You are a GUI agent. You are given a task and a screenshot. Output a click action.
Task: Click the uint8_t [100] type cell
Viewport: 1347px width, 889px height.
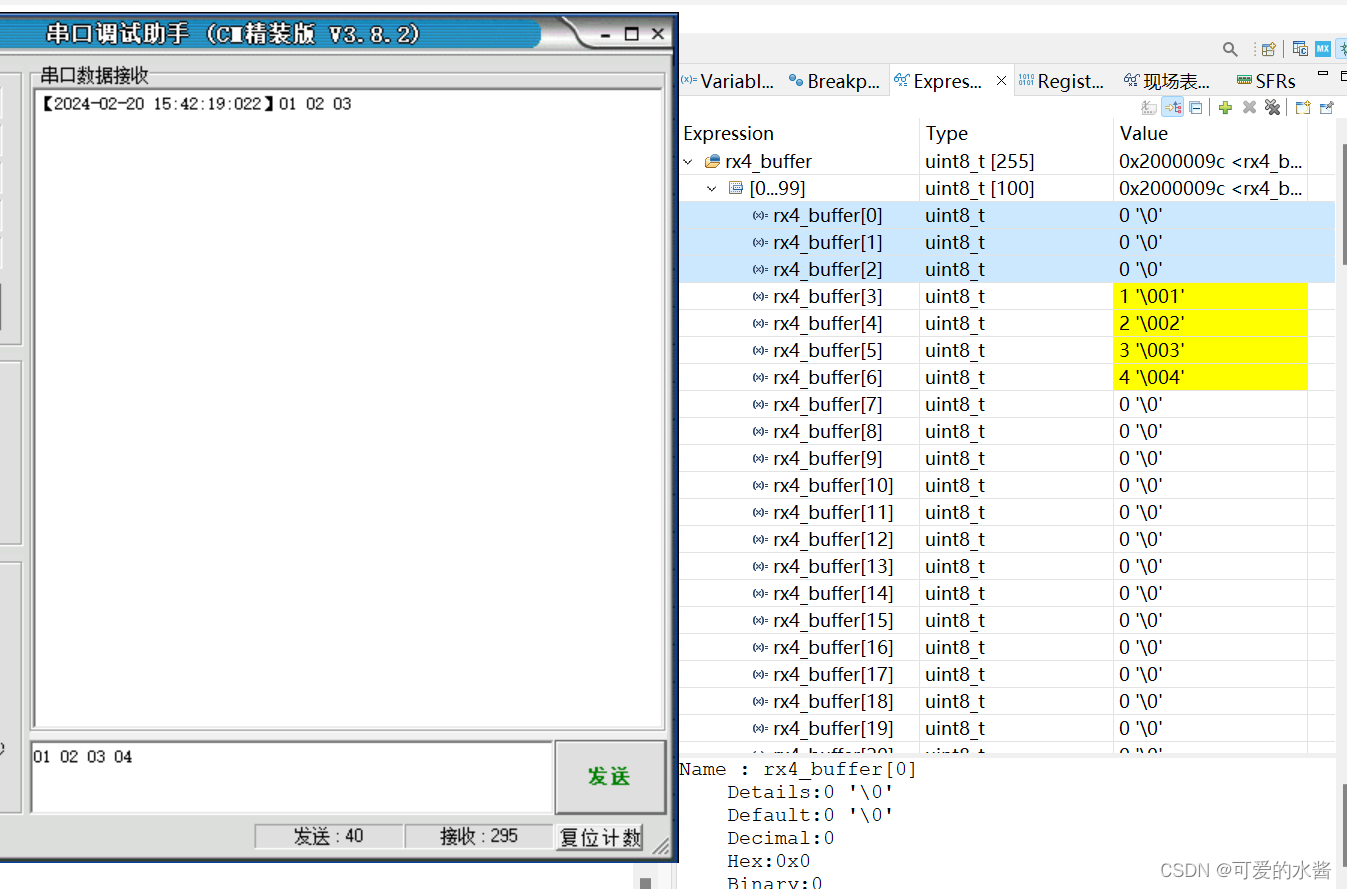click(x=1016, y=189)
